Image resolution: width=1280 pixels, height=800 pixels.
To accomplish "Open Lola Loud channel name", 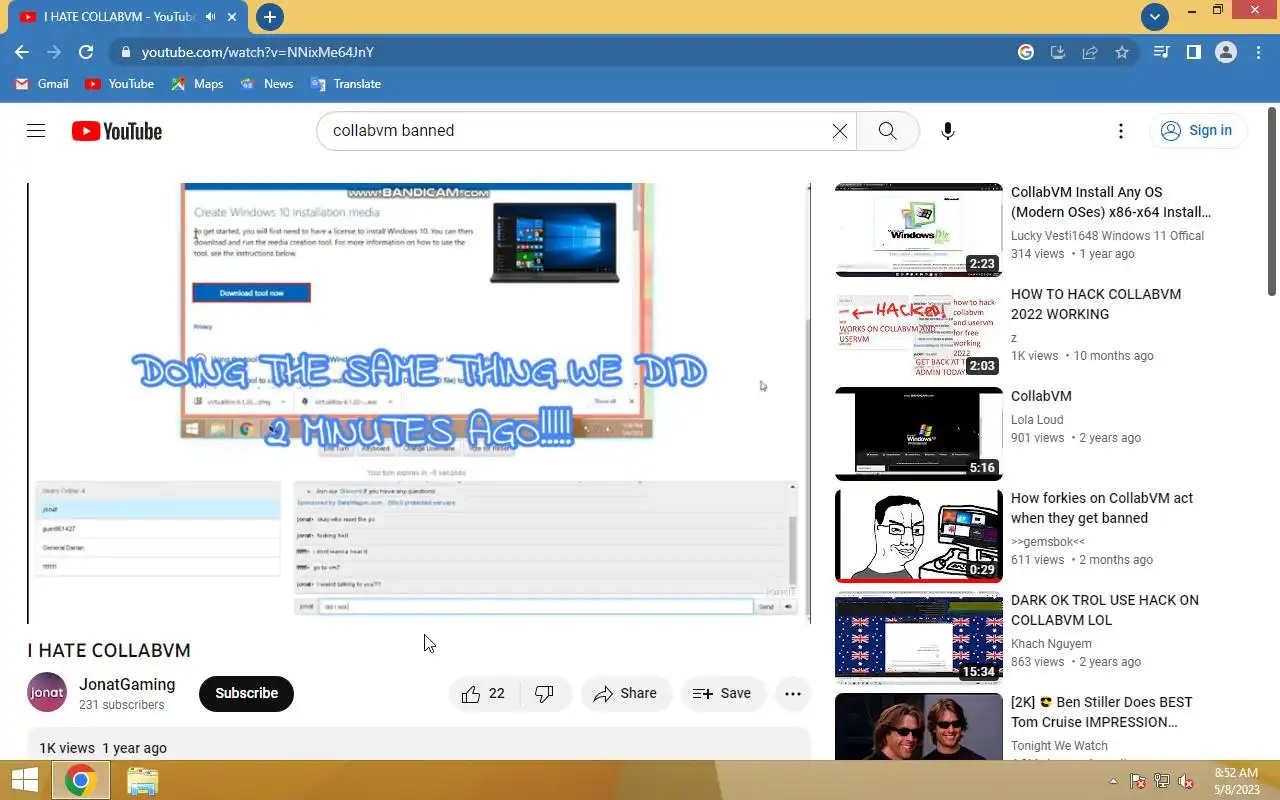I will coord(1037,420).
